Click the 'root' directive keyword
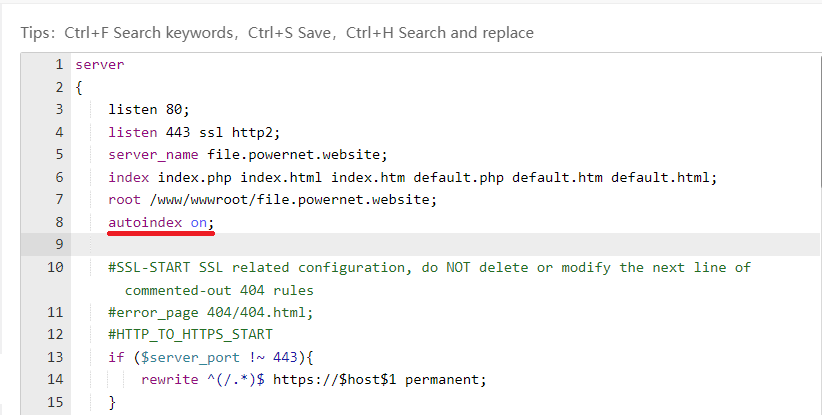The width and height of the screenshot is (822, 415). (x=124, y=200)
